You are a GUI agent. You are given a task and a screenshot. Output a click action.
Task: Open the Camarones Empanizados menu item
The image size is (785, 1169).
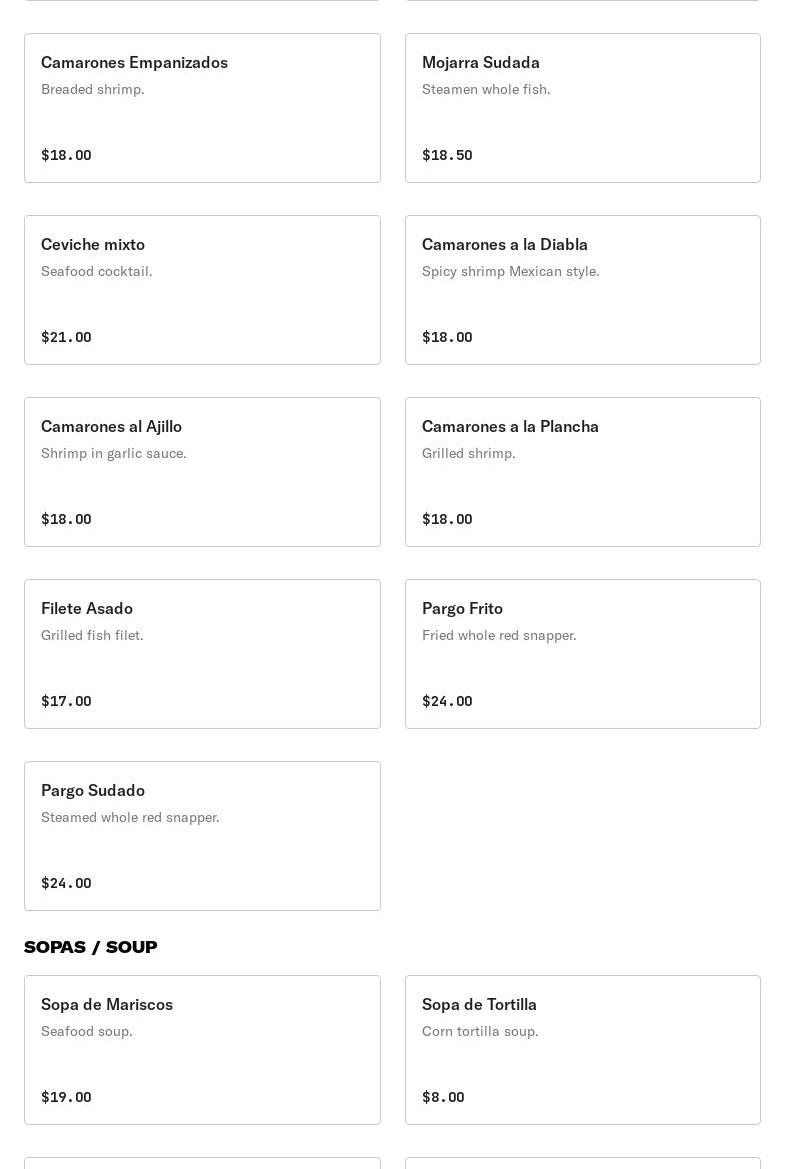[202, 108]
